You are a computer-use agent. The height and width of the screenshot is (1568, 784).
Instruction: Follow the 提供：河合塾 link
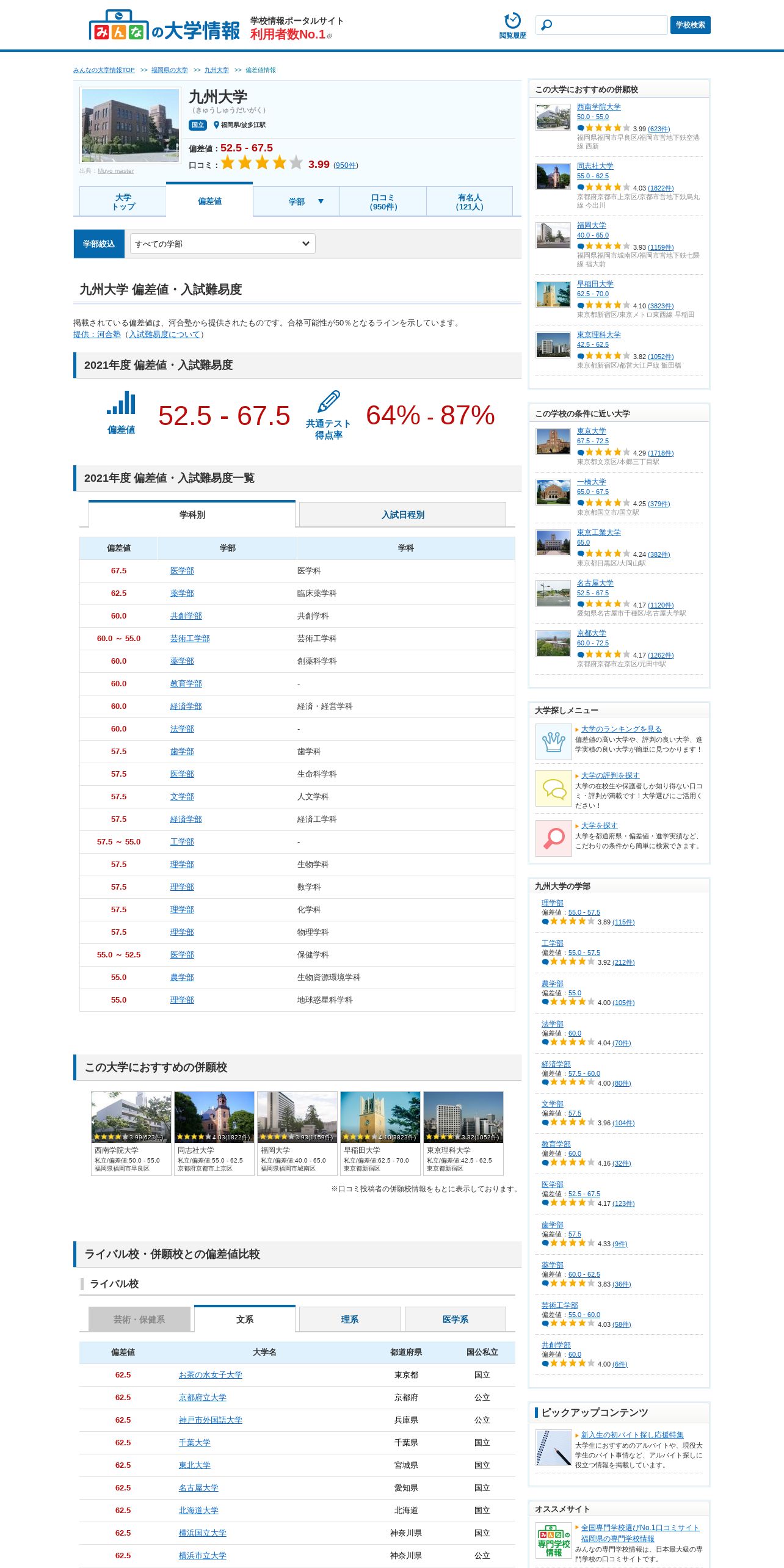click(97, 334)
